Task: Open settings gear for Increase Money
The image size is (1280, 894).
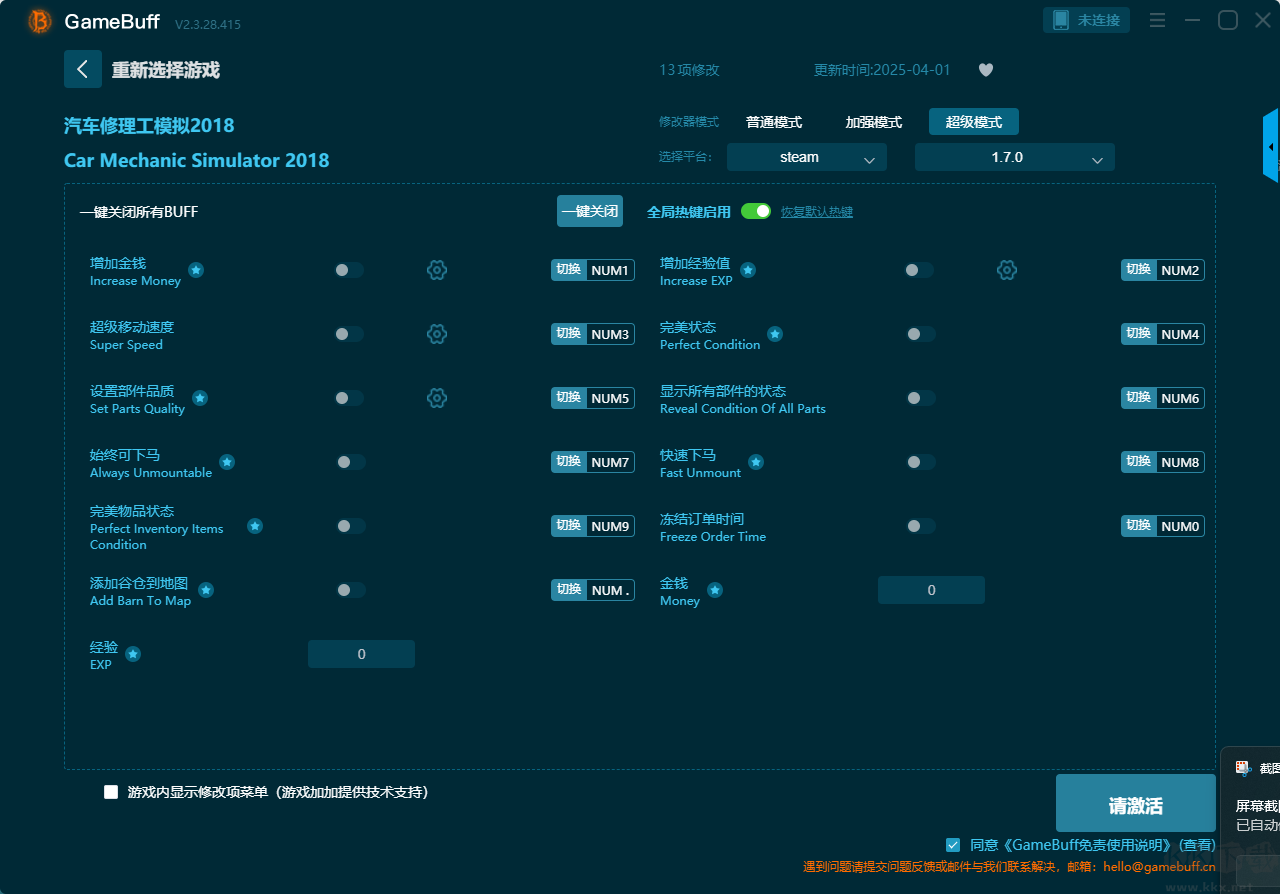Action: pos(437,270)
